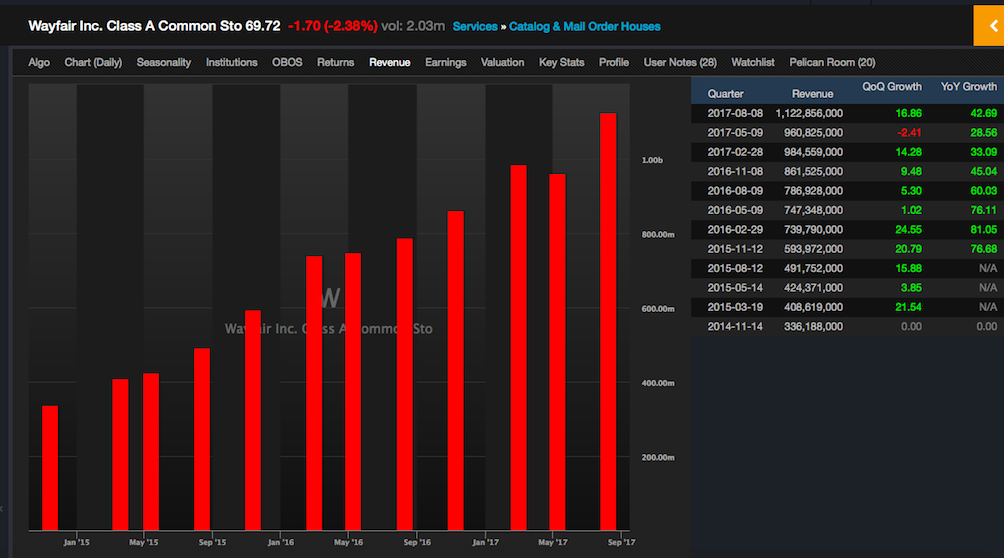Click the Jan '16 axis label

point(280,542)
